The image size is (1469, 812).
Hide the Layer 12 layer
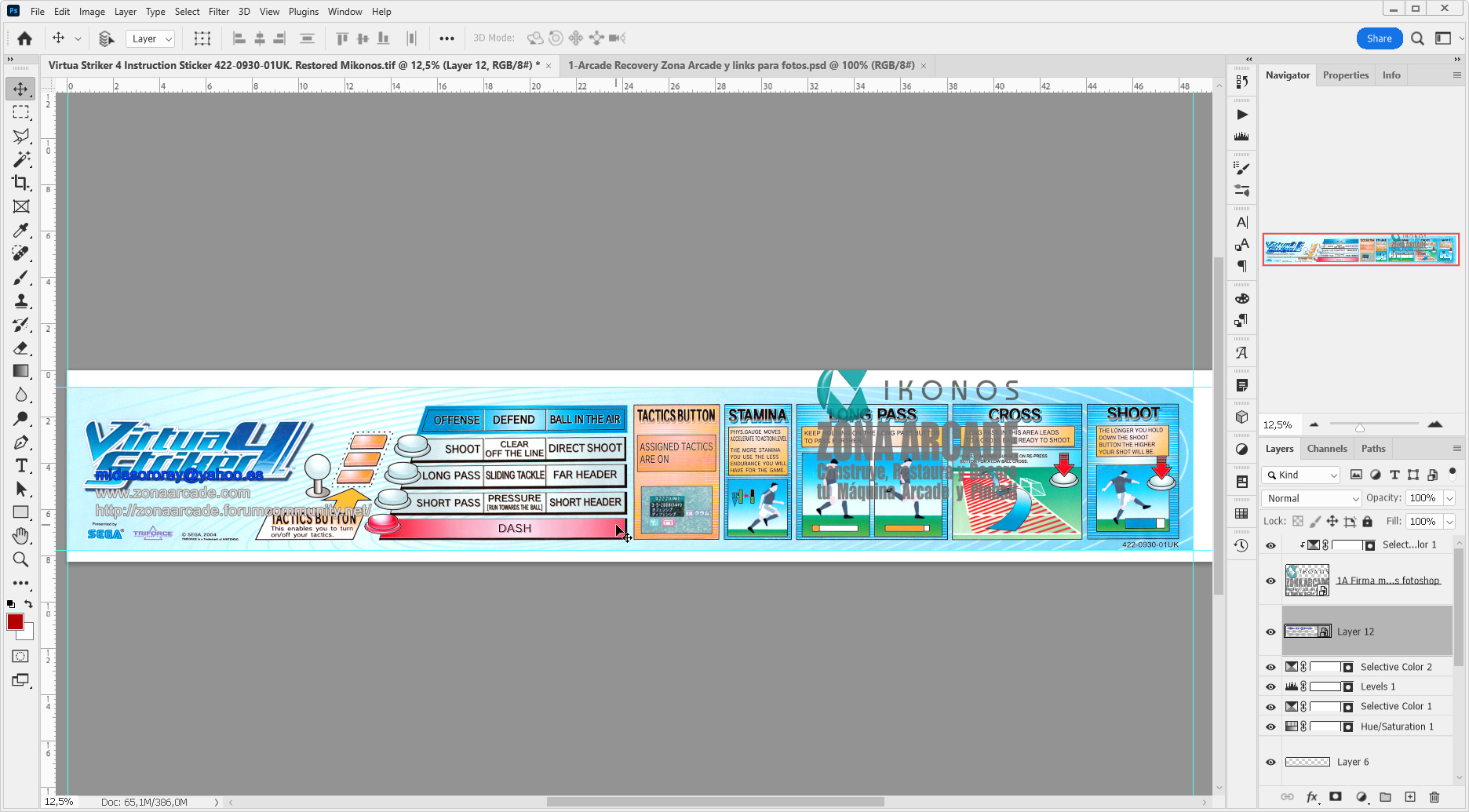1270,632
